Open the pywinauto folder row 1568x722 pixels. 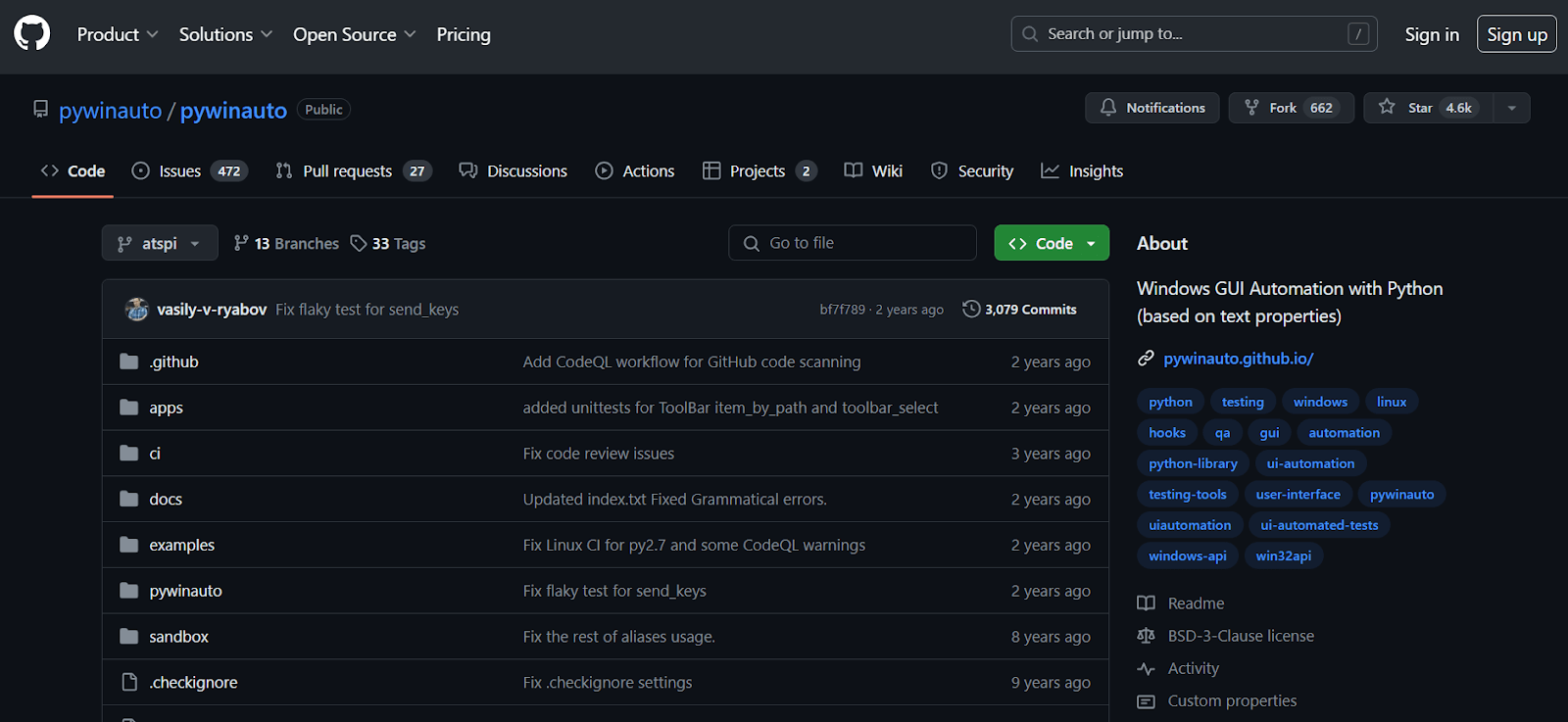[605, 591]
